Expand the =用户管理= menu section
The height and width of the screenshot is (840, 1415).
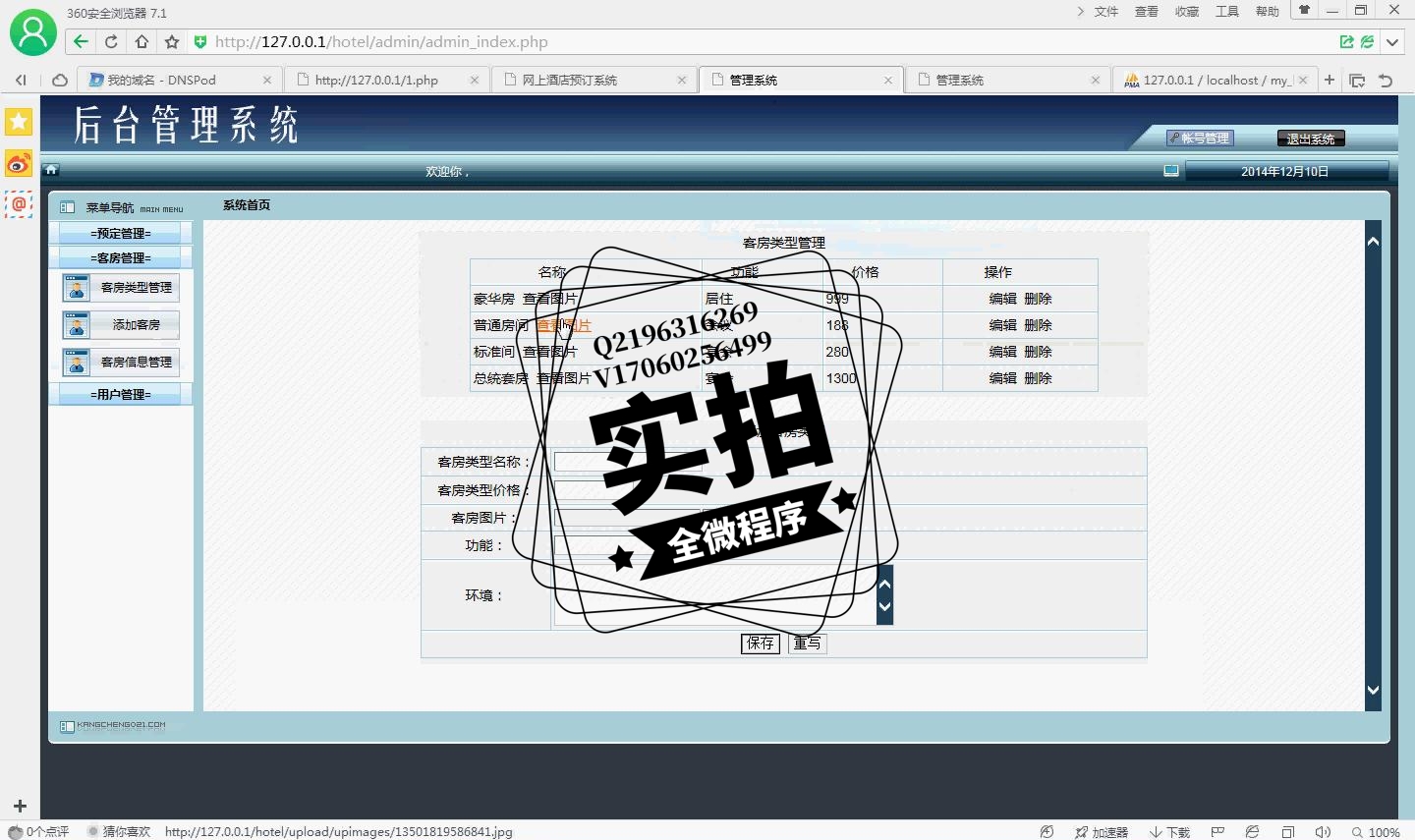(x=121, y=395)
